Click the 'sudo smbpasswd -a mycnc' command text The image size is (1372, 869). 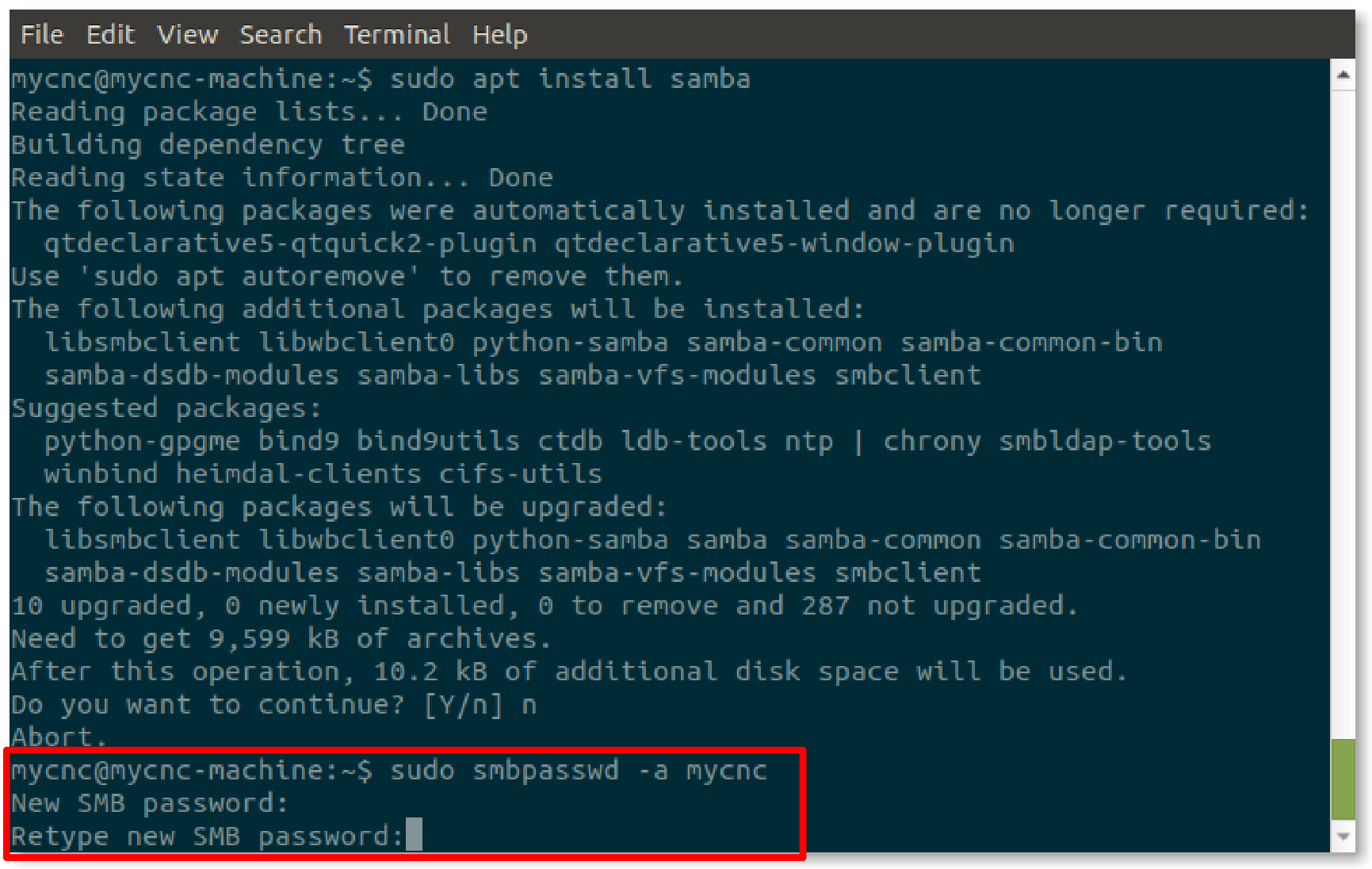[578, 771]
